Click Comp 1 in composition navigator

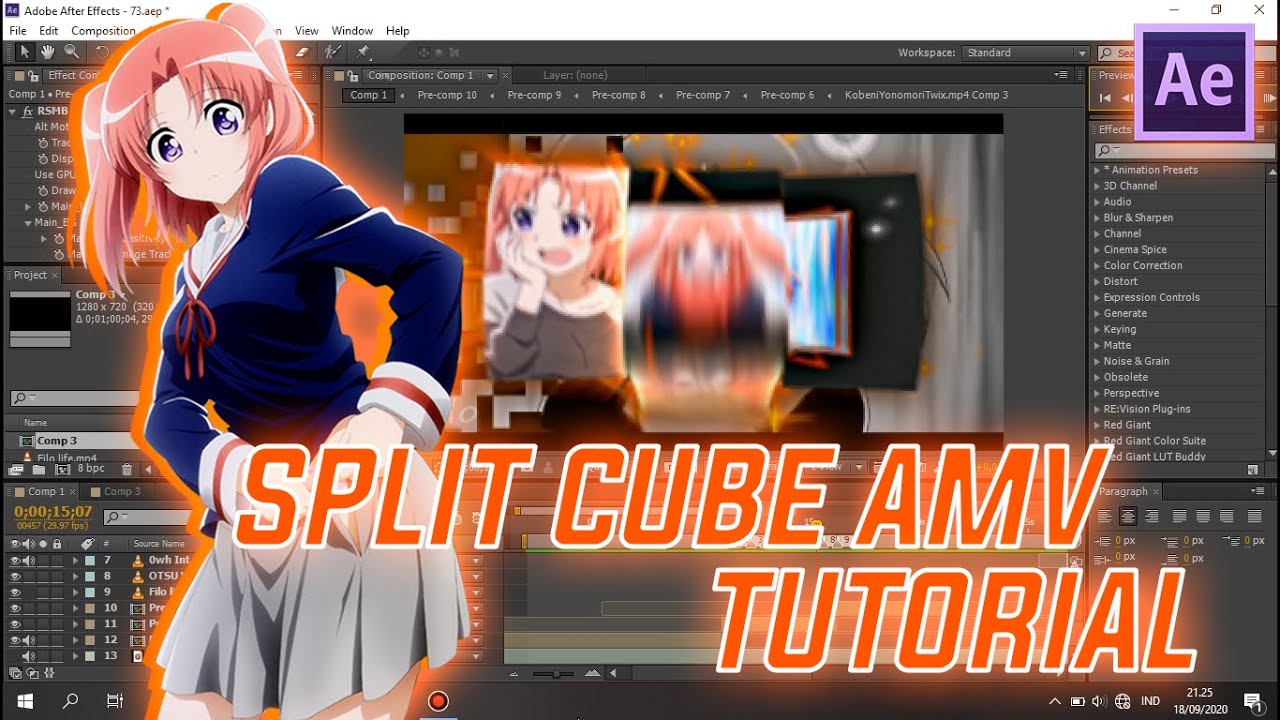(369, 95)
